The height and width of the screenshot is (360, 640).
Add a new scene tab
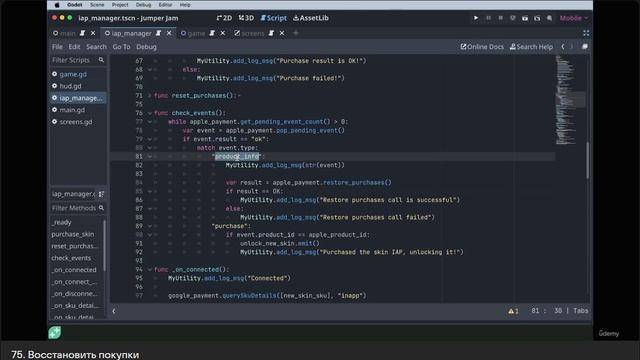pos(296,33)
